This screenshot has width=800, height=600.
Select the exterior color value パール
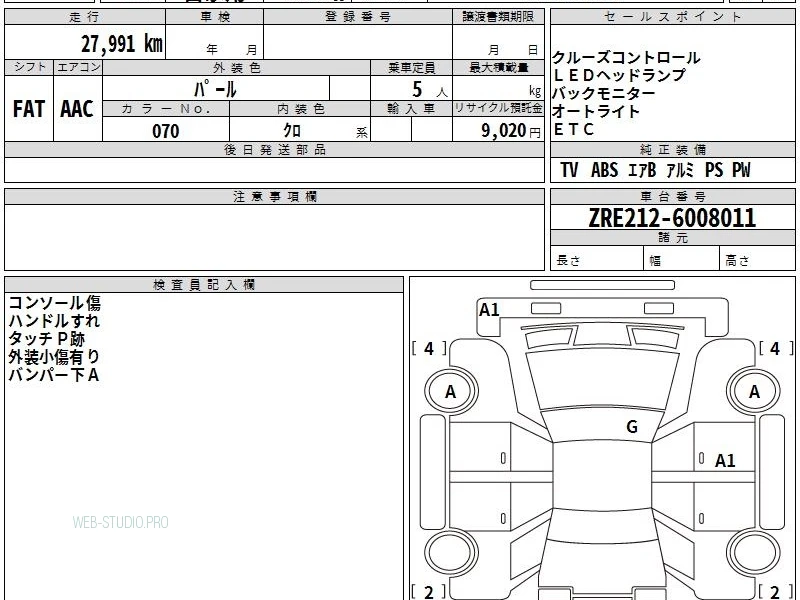215,89
